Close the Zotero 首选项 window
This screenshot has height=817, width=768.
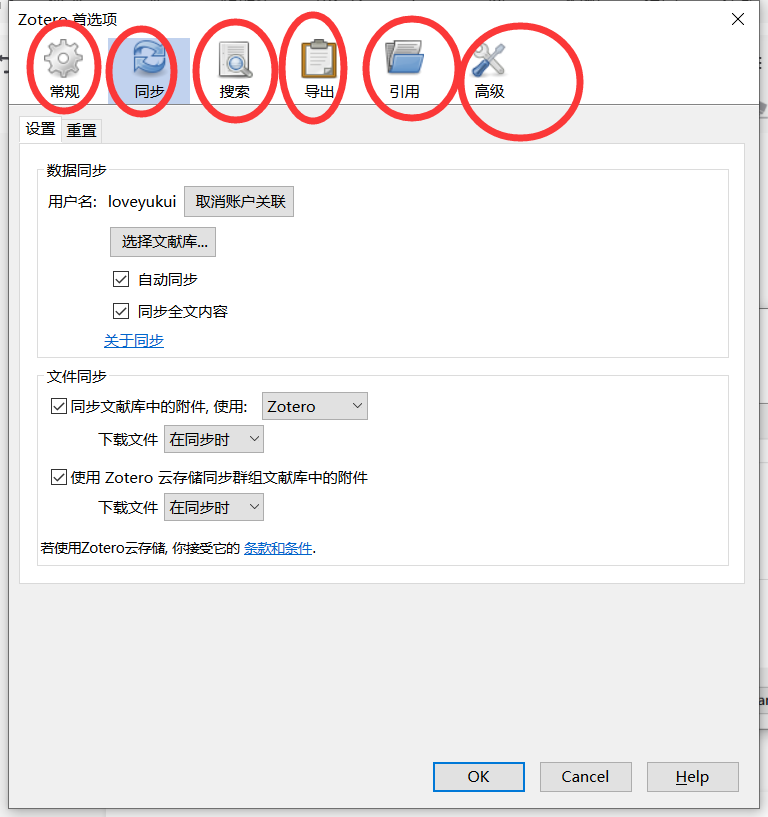tap(738, 19)
